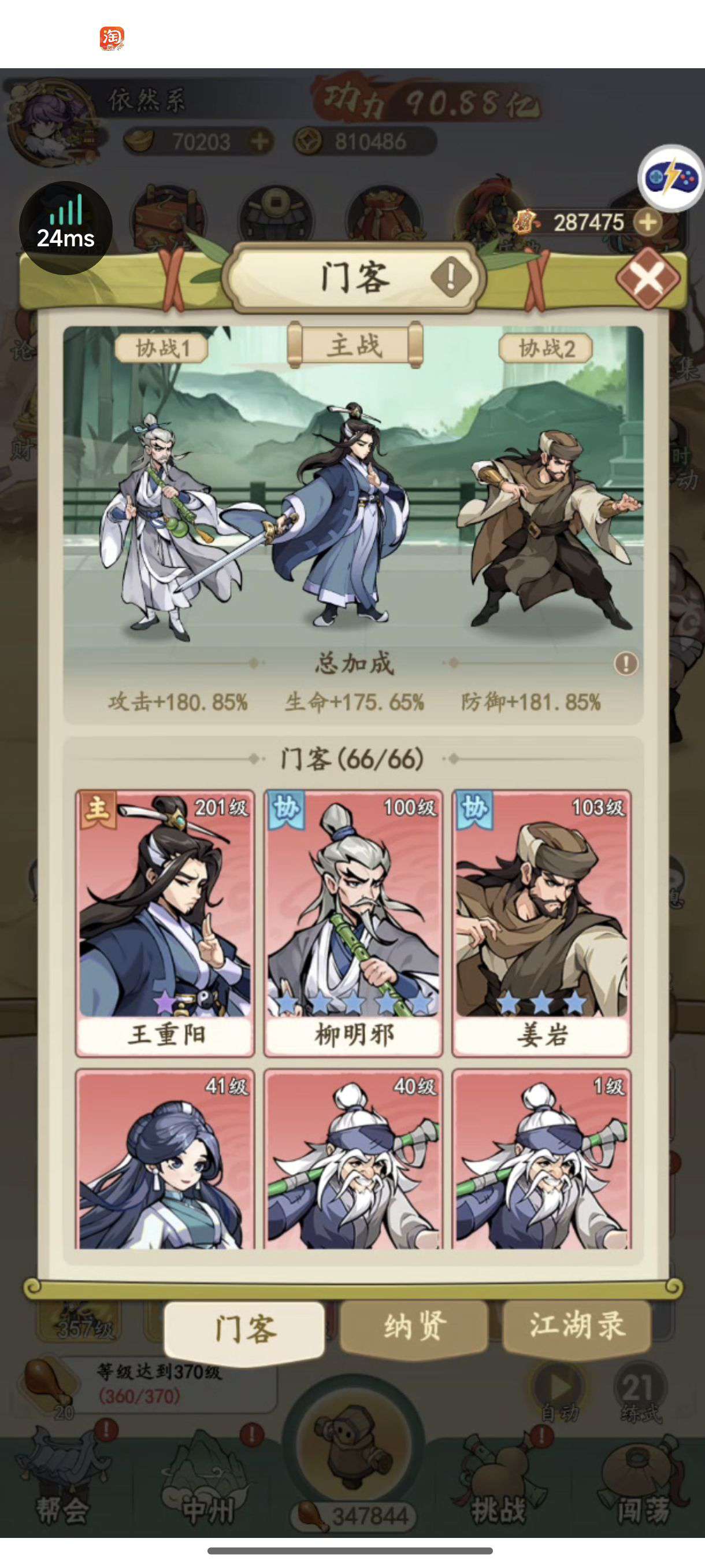Select the level 41 female character card
The image size is (705, 1568).
click(x=165, y=1158)
